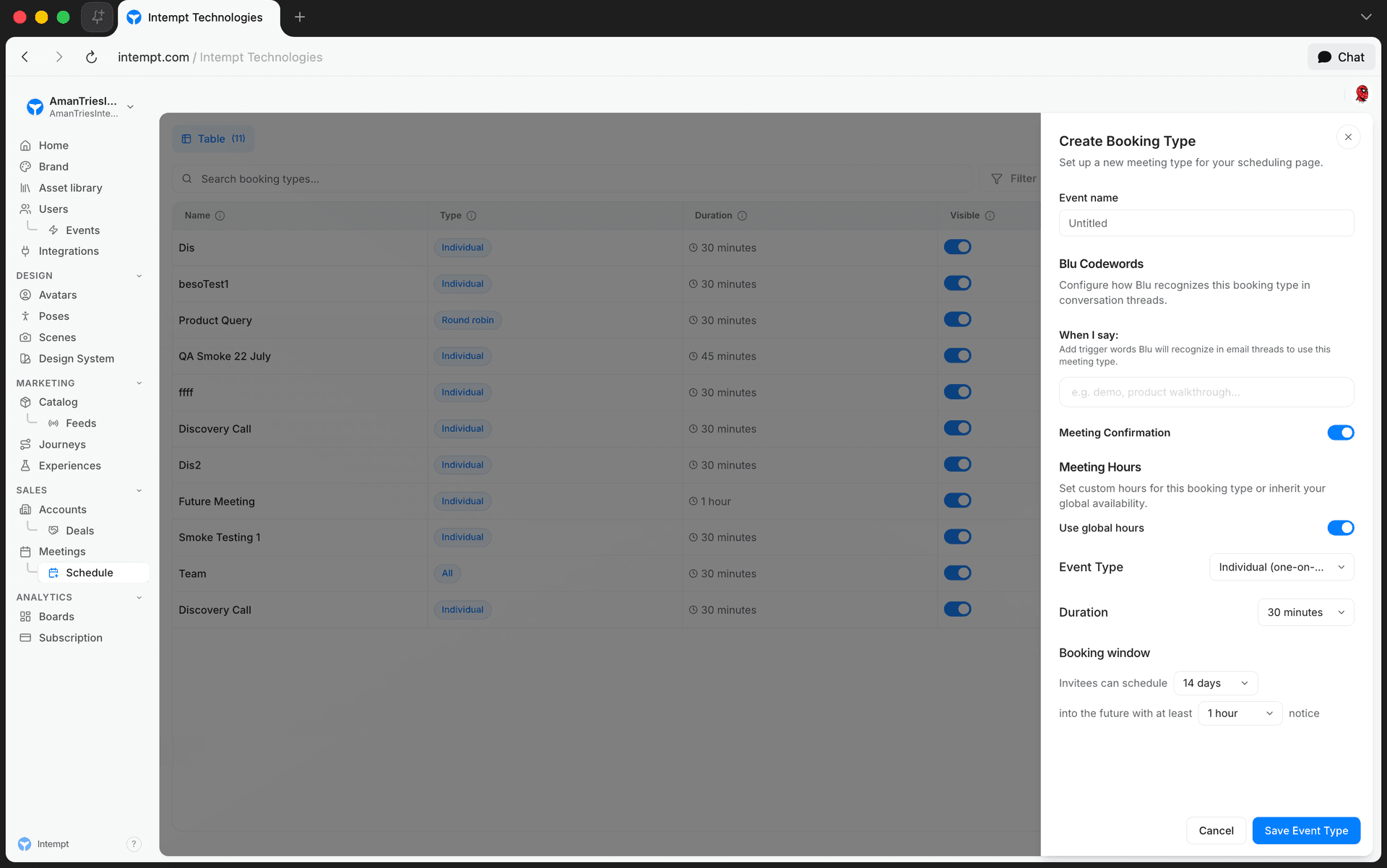Click the Search booking types field
1387x868 pixels.
[572, 178]
